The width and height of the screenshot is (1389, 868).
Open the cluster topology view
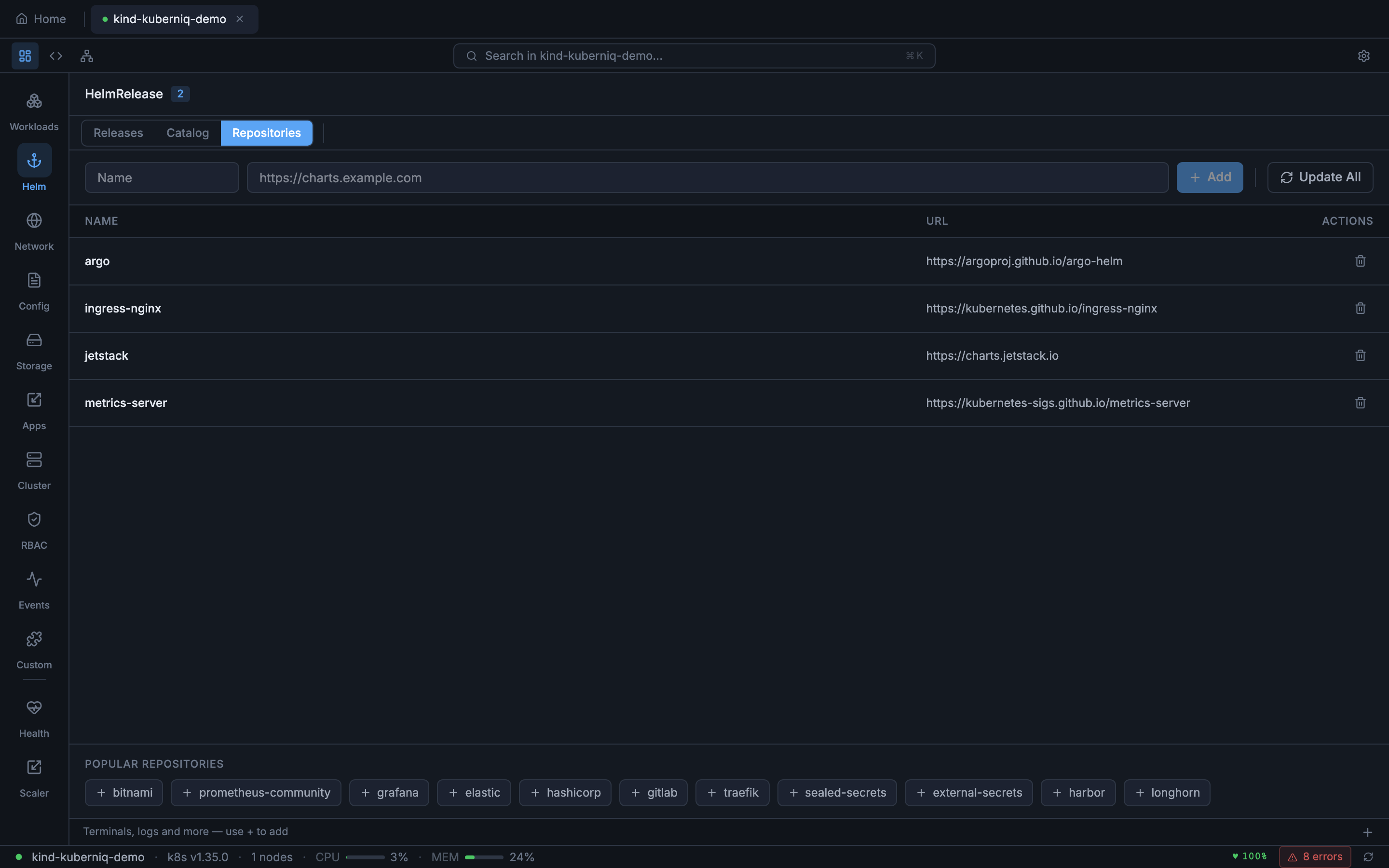(87, 55)
